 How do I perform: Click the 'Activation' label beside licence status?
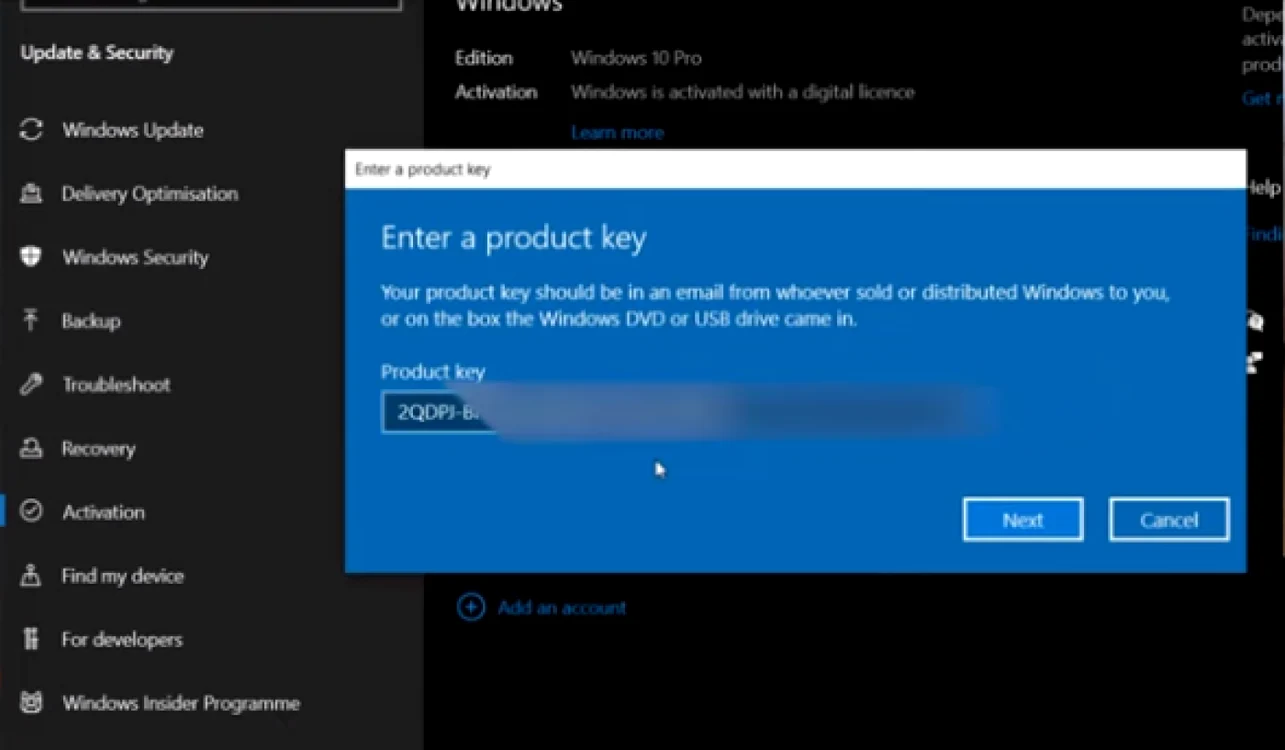(496, 92)
